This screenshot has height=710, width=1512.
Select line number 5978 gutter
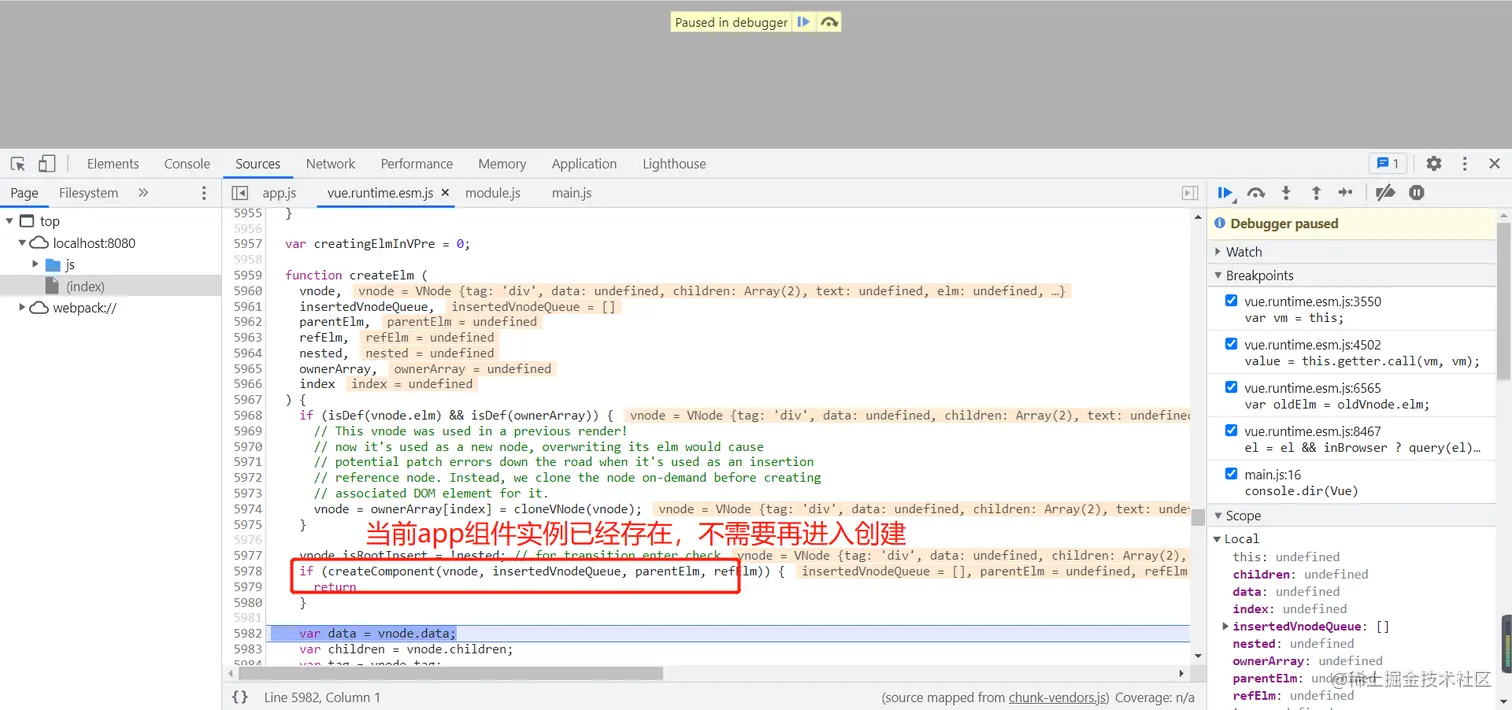[248, 571]
